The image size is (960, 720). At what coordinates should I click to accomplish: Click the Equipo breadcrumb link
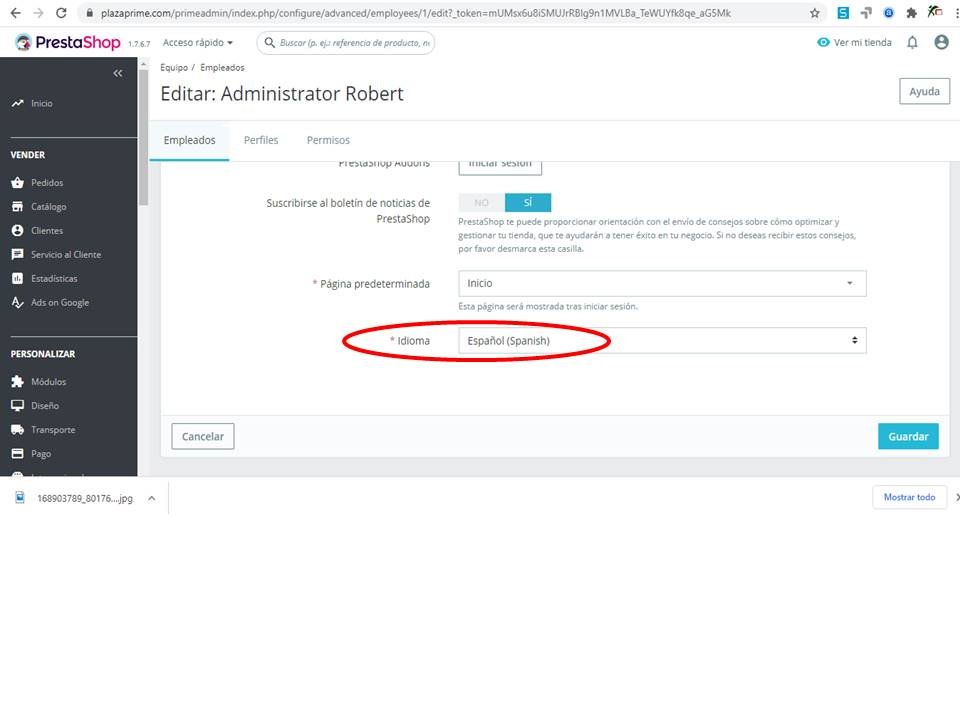click(174, 67)
